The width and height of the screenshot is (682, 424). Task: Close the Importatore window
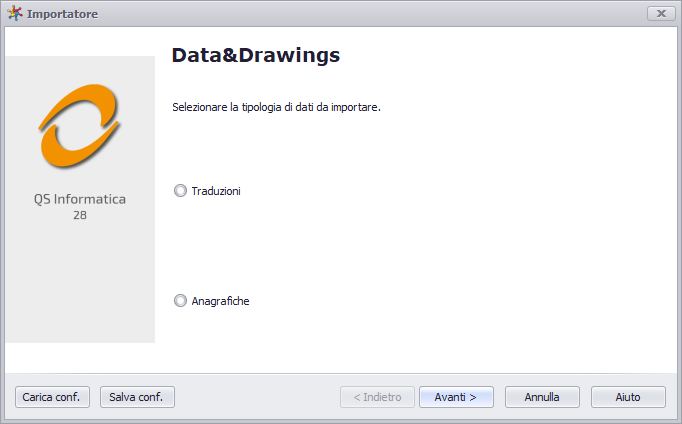(661, 13)
